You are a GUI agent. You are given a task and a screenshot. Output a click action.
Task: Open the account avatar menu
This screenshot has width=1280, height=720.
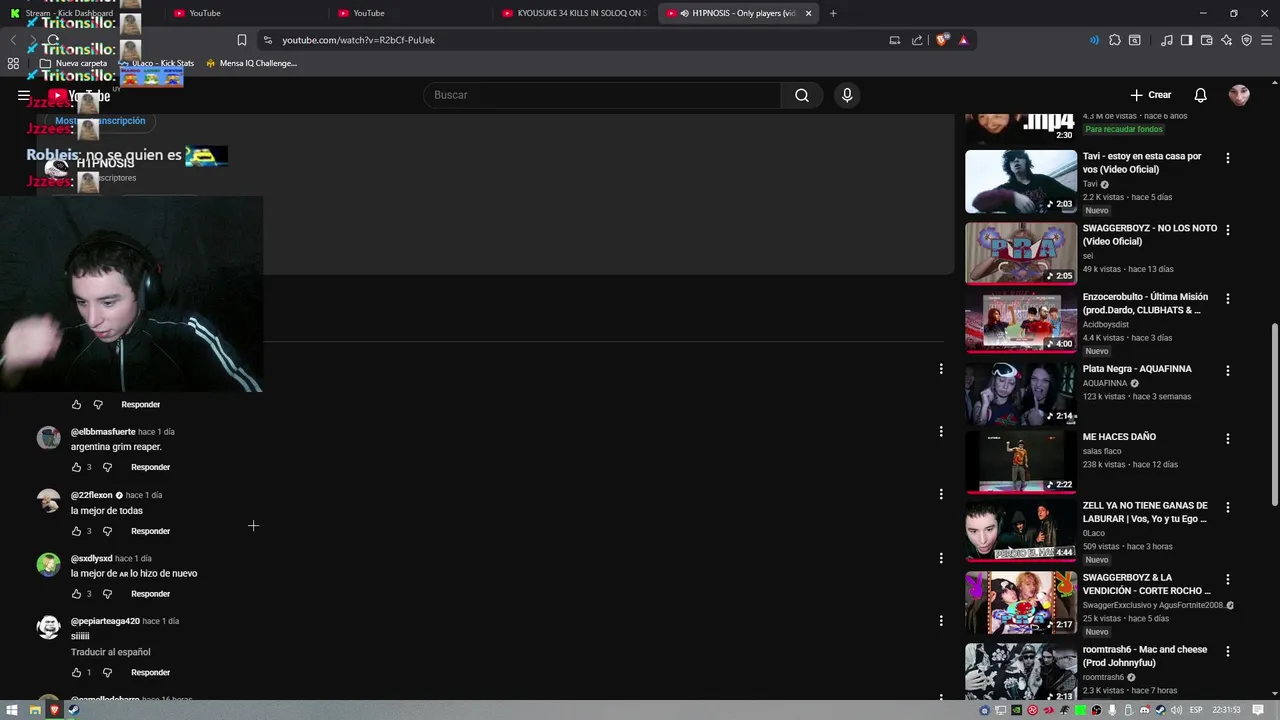click(x=1239, y=95)
